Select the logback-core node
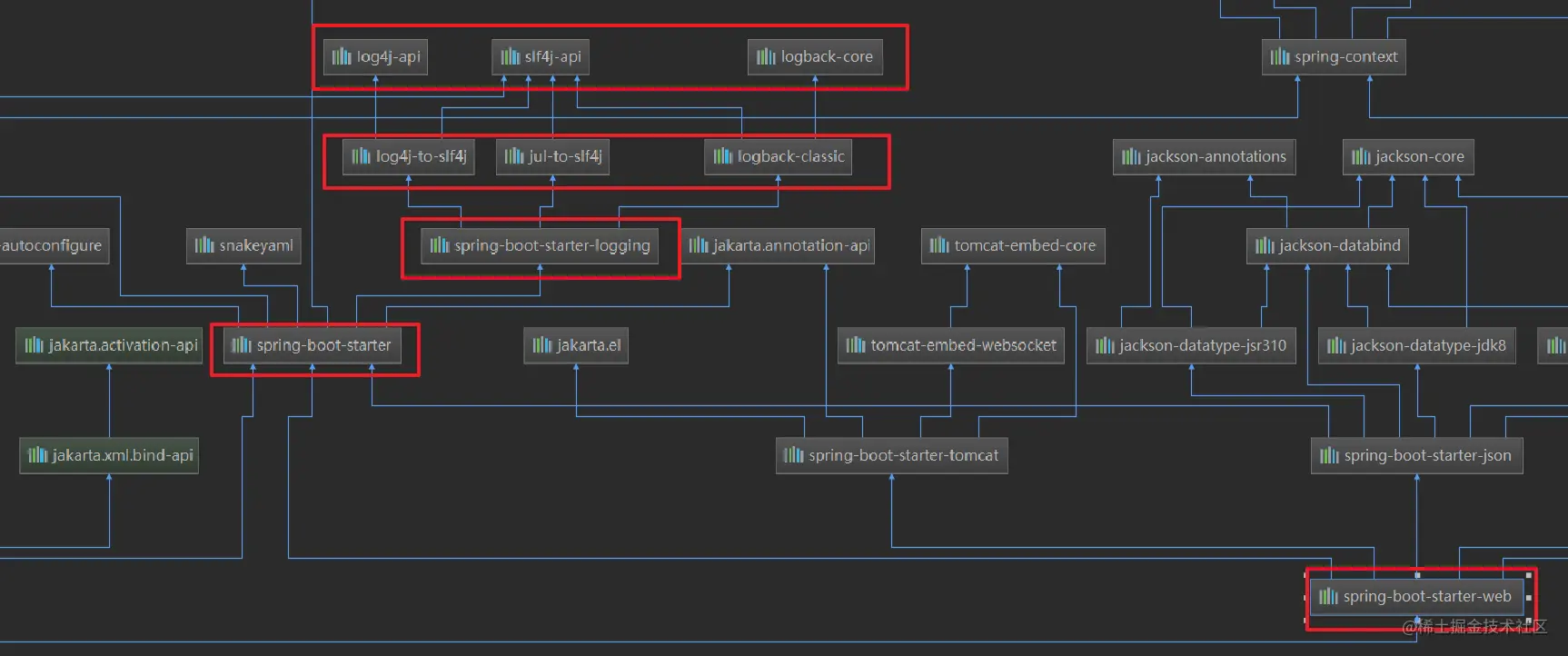 815,57
